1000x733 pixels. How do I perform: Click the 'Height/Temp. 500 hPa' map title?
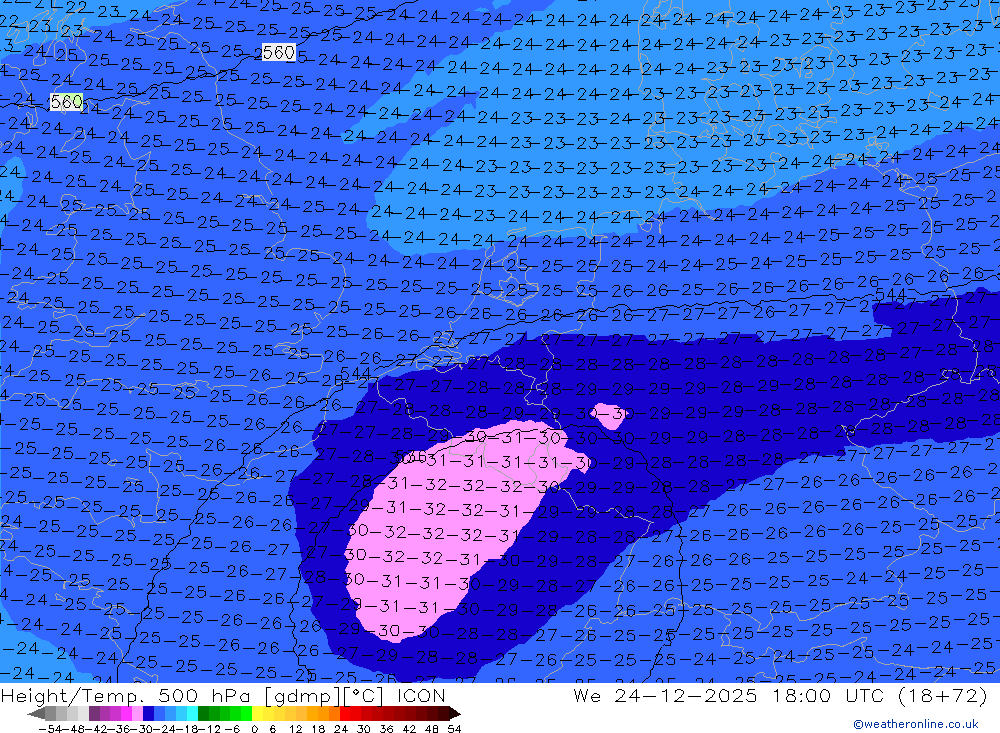click(x=128, y=695)
